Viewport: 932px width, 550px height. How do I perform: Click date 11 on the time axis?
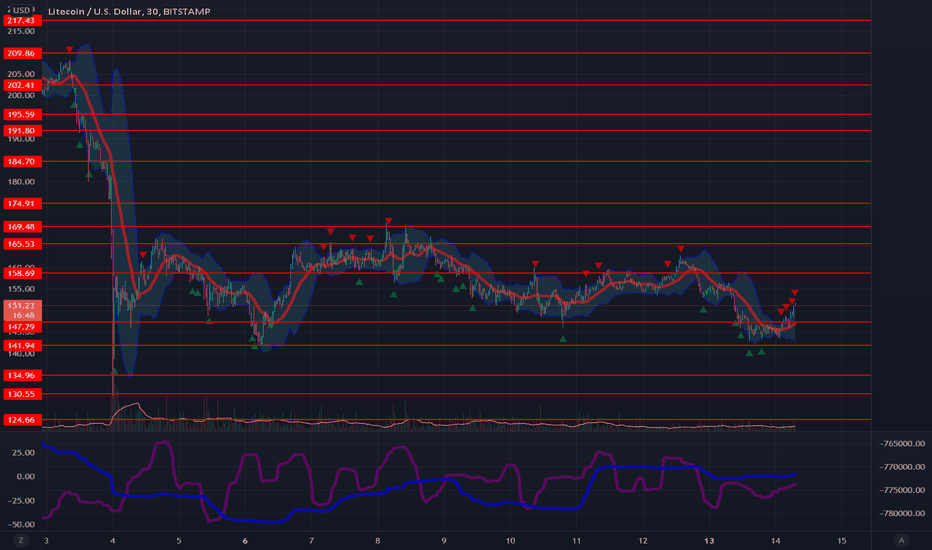pyautogui.click(x=577, y=540)
